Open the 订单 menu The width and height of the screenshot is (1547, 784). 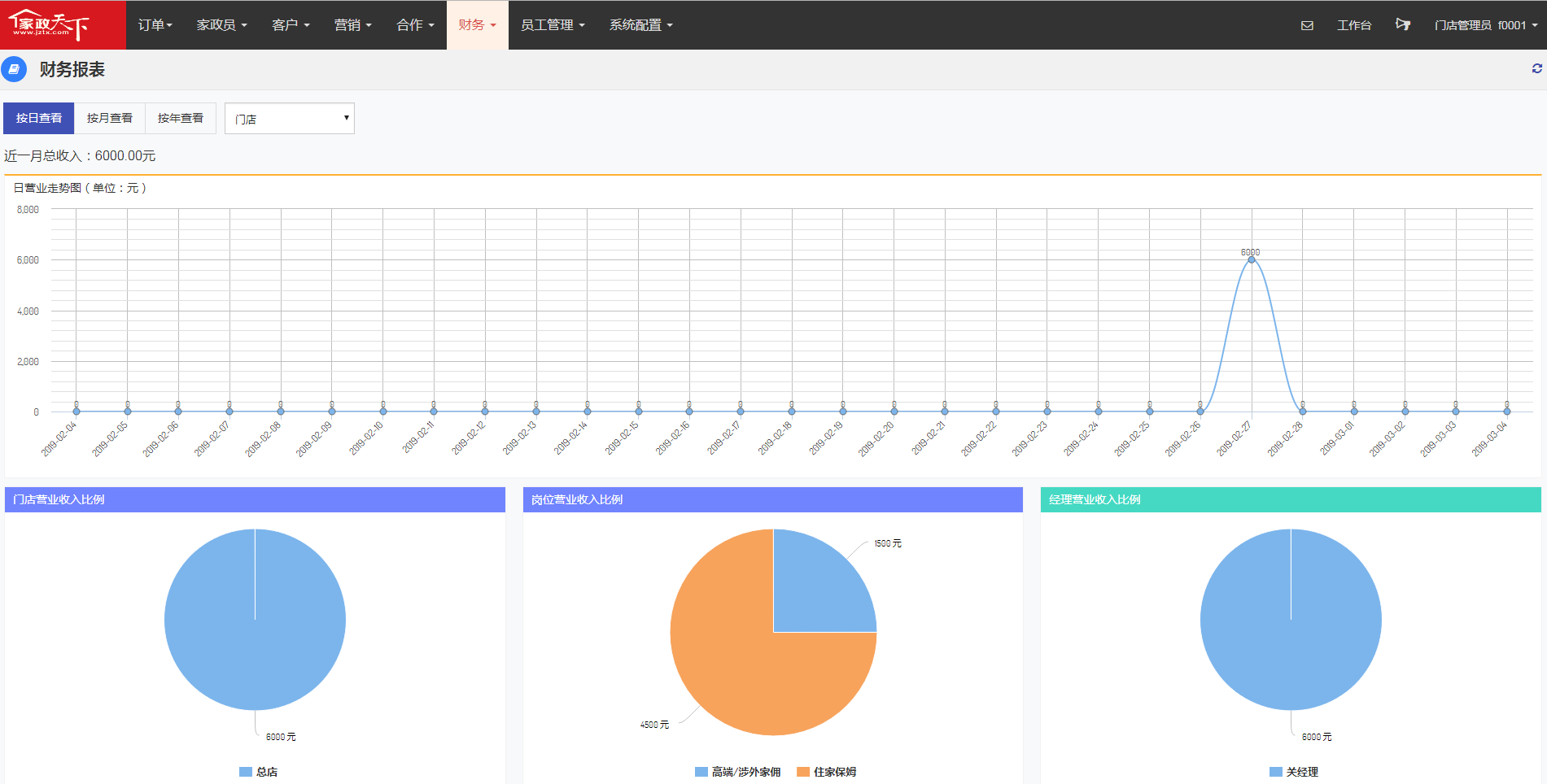pyautogui.click(x=155, y=25)
